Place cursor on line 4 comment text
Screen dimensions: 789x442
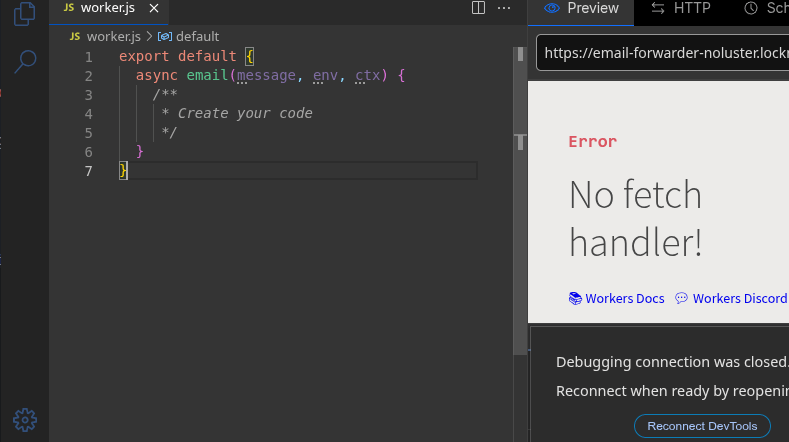pos(245,114)
